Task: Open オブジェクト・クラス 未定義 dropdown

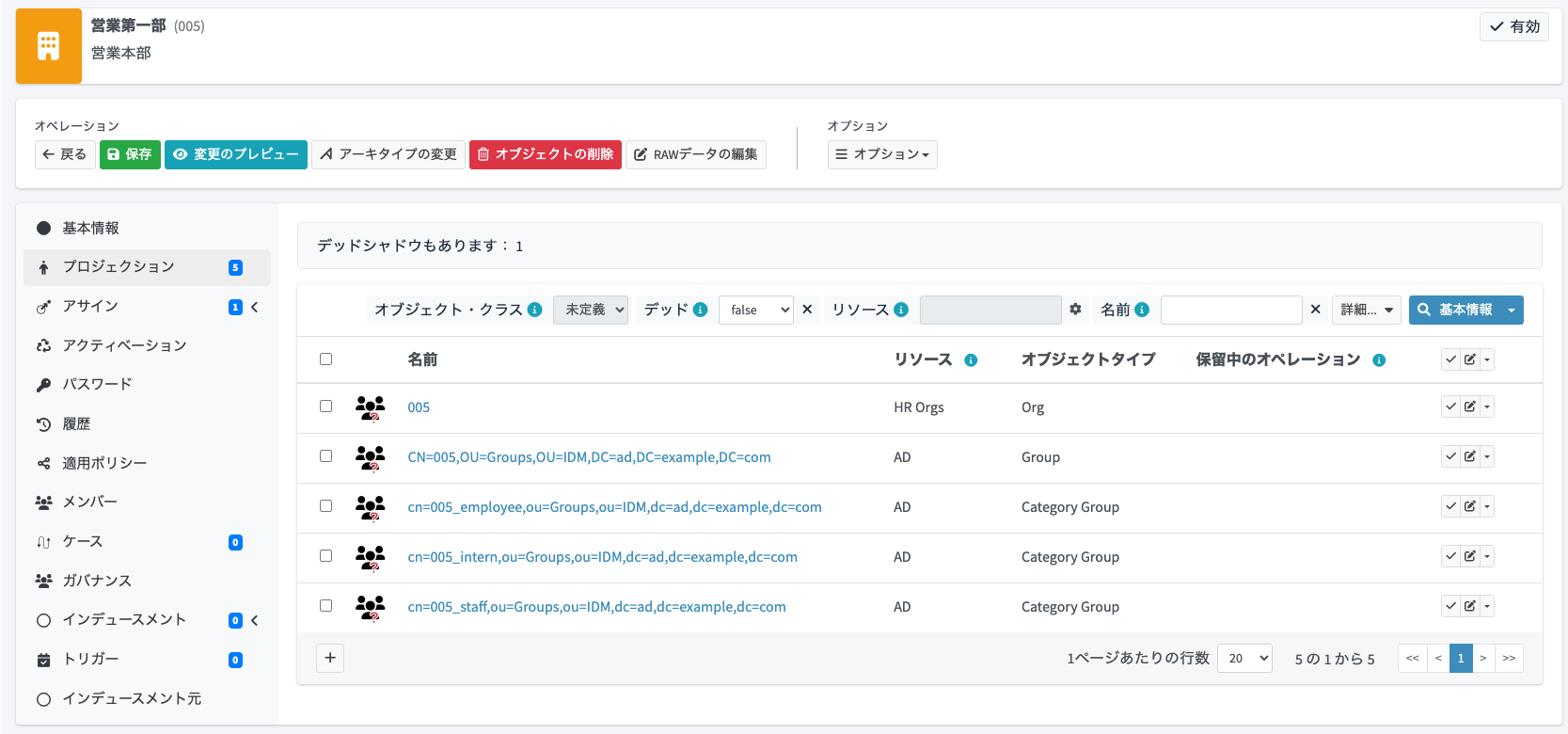Action: point(591,310)
